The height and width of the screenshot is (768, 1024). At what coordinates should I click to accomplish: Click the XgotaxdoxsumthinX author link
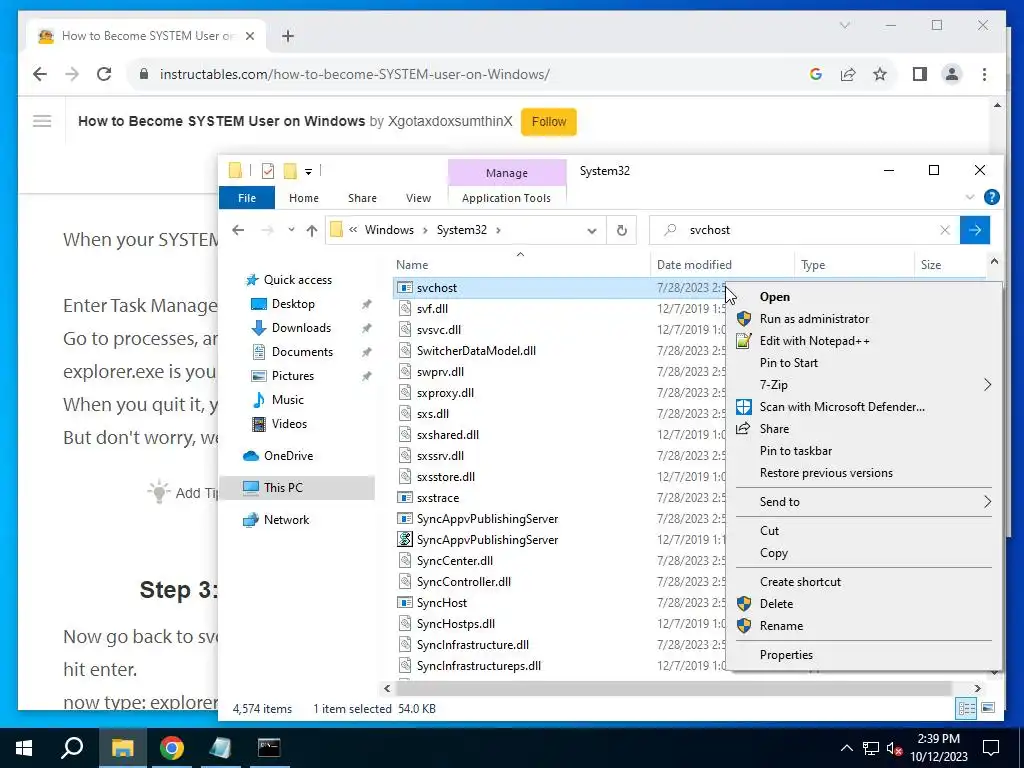[450, 121]
